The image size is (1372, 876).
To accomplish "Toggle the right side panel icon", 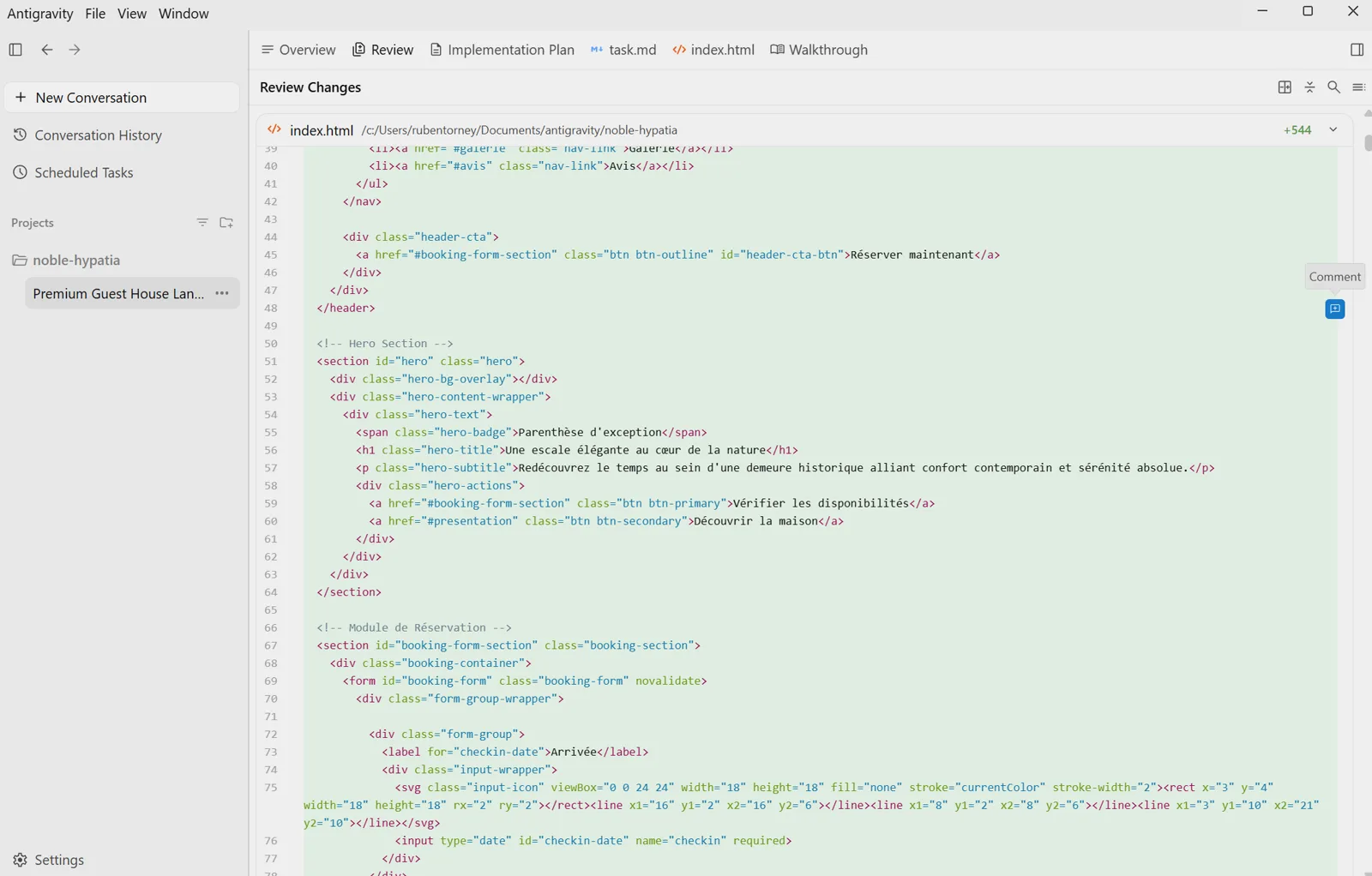I will (1357, 50).
